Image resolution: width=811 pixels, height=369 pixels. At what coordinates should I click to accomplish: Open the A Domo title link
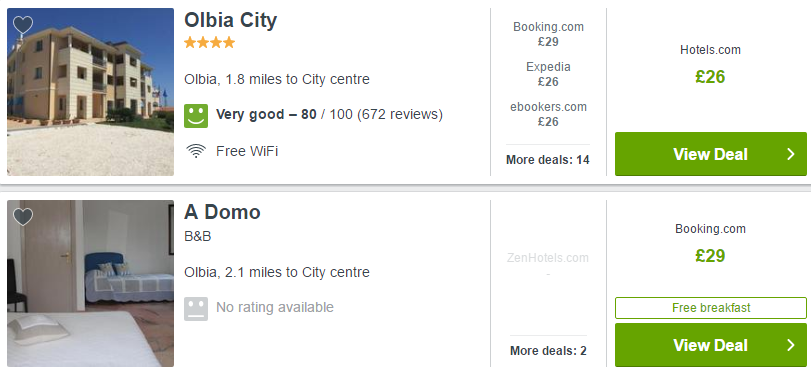point(222,212)
